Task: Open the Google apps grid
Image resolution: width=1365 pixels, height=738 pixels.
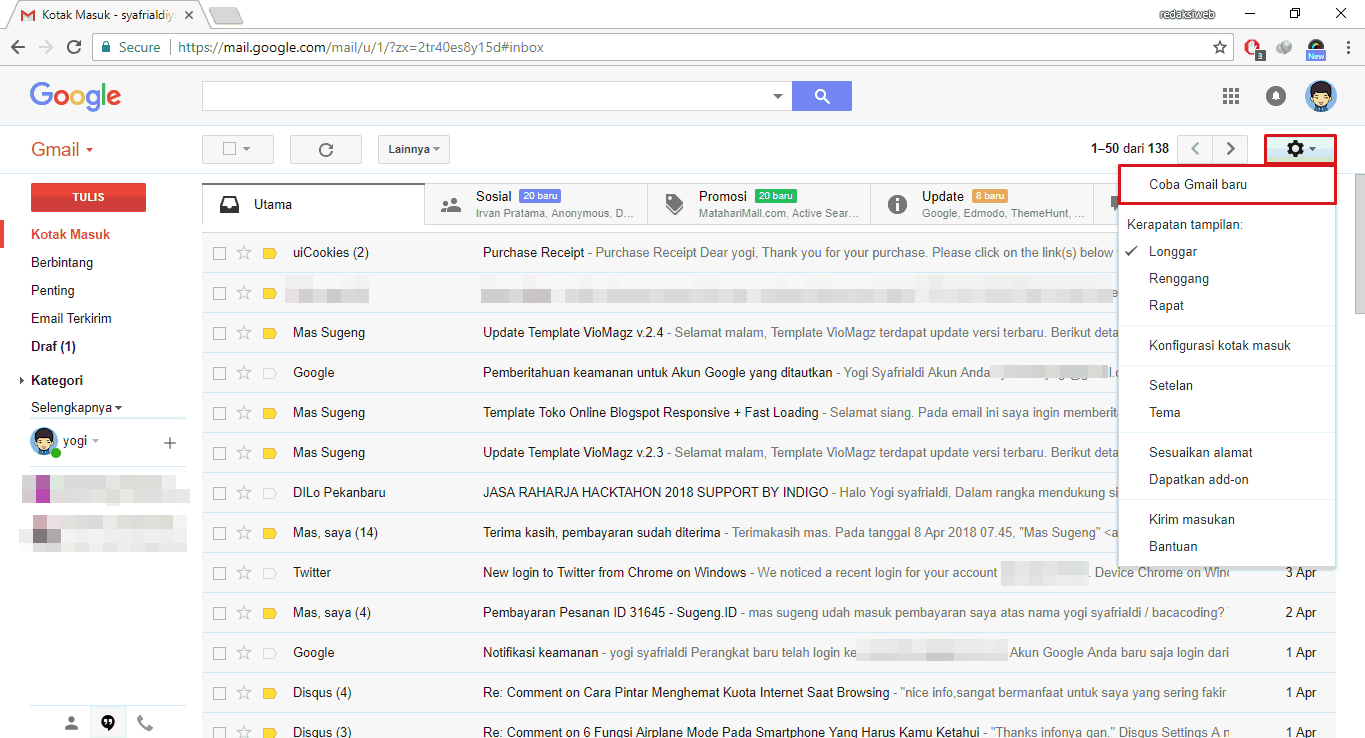Action: [x=1231, y=96]
